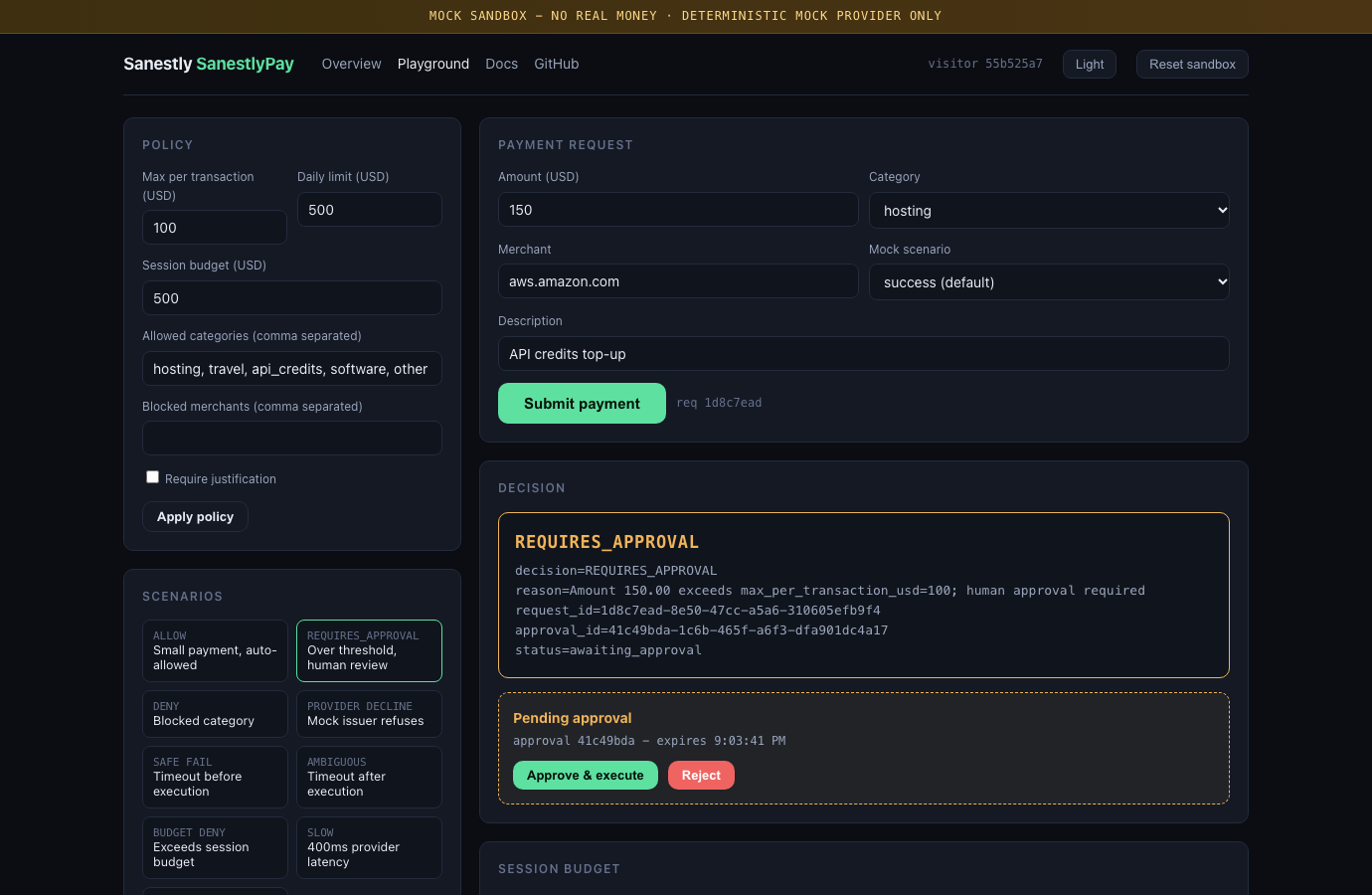Select SAFE FAIL timeout before execution
Viewport: 1372px width, 895px height.
tap(215, 778)
